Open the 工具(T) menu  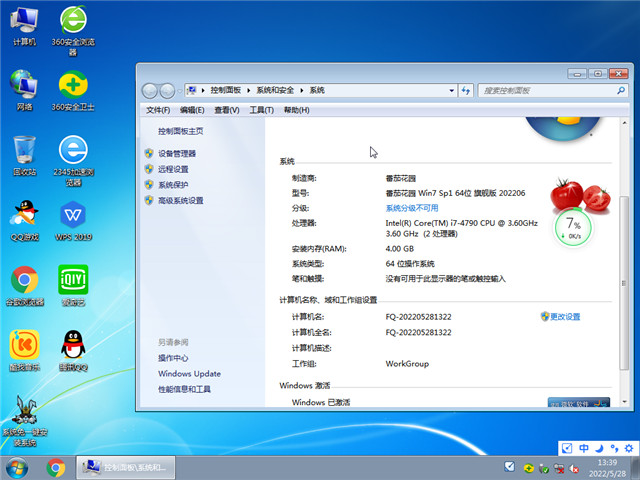tap(262, 110)
